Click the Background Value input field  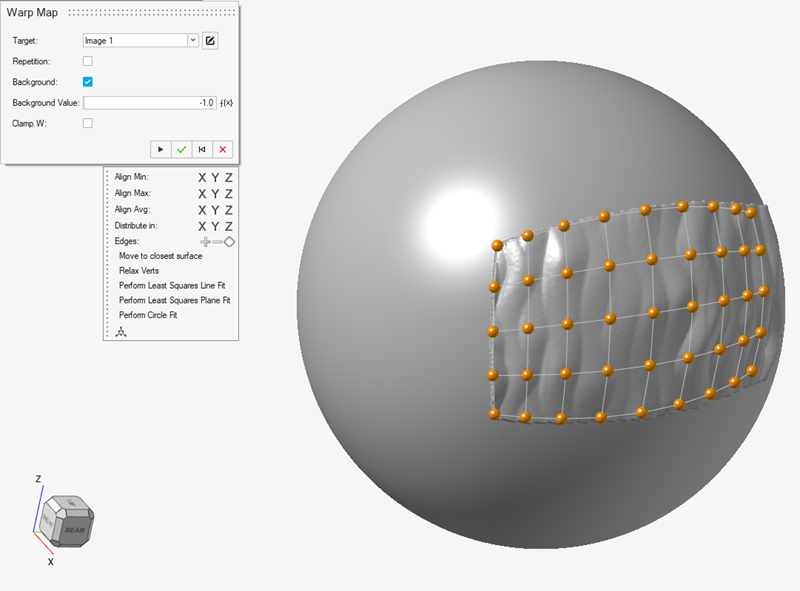point(150,103)
